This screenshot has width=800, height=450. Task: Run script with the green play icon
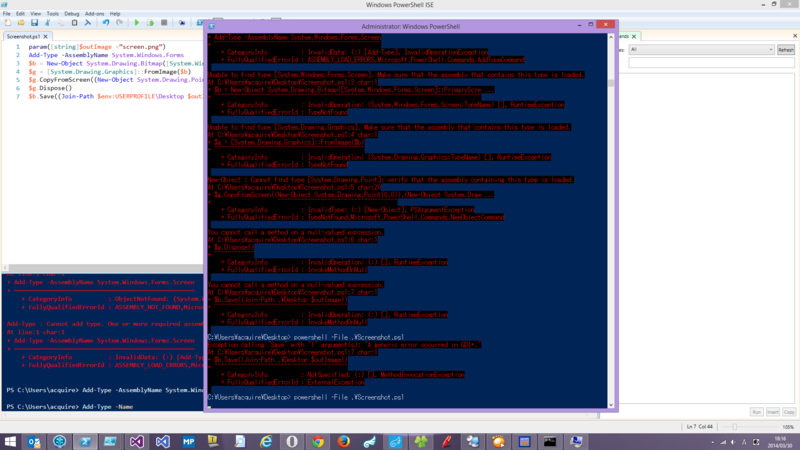tap(137, 22)
